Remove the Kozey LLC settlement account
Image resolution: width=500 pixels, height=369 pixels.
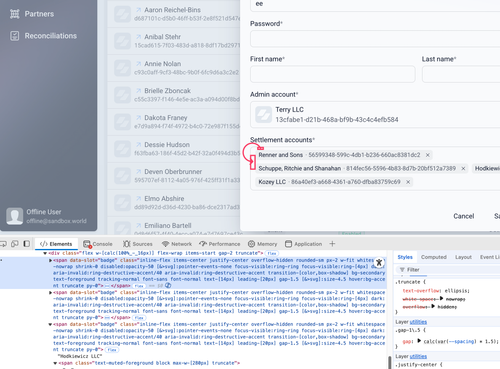click(x=408, y=182)
